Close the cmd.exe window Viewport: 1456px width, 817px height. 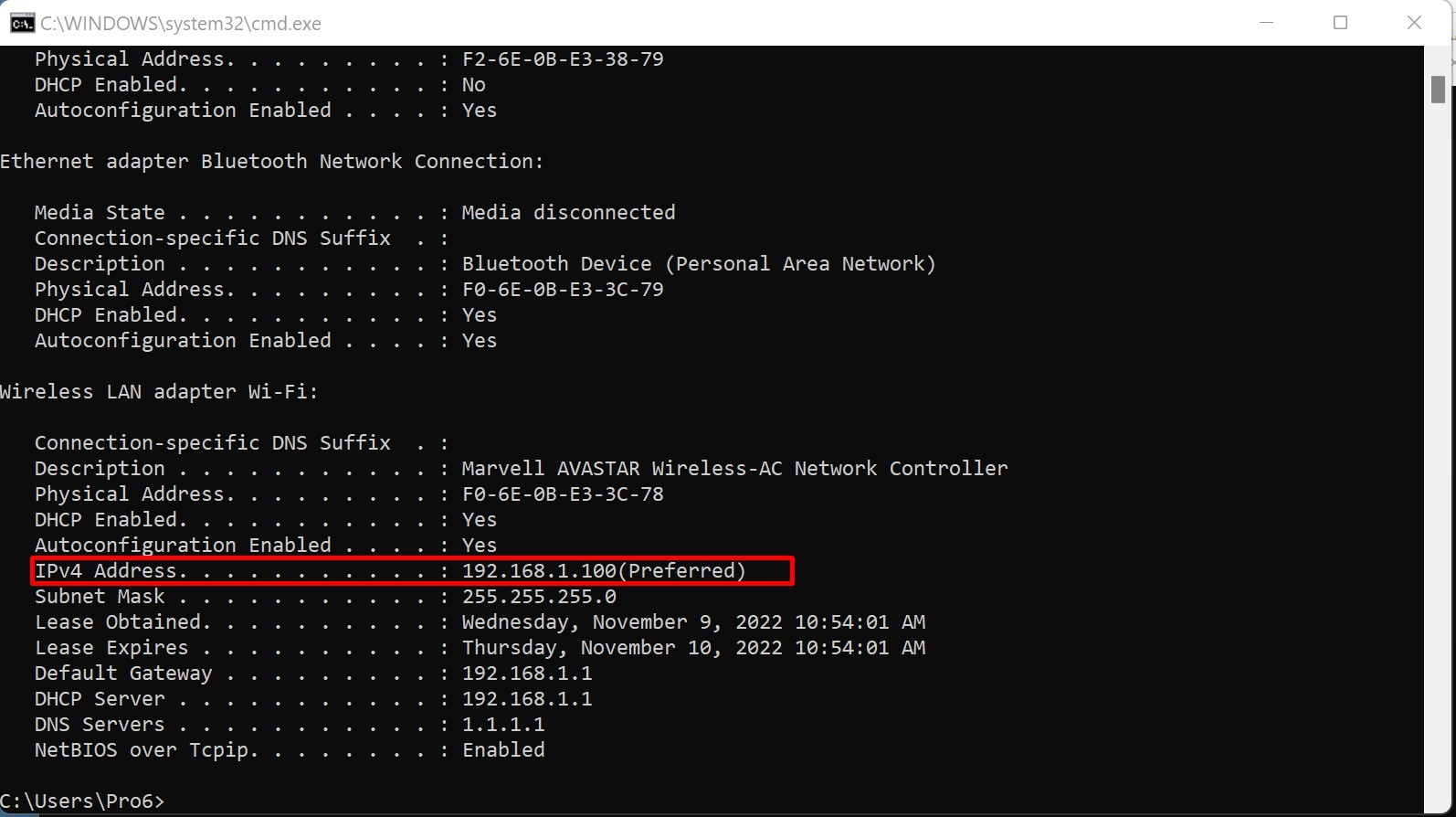coord(1414,23)
